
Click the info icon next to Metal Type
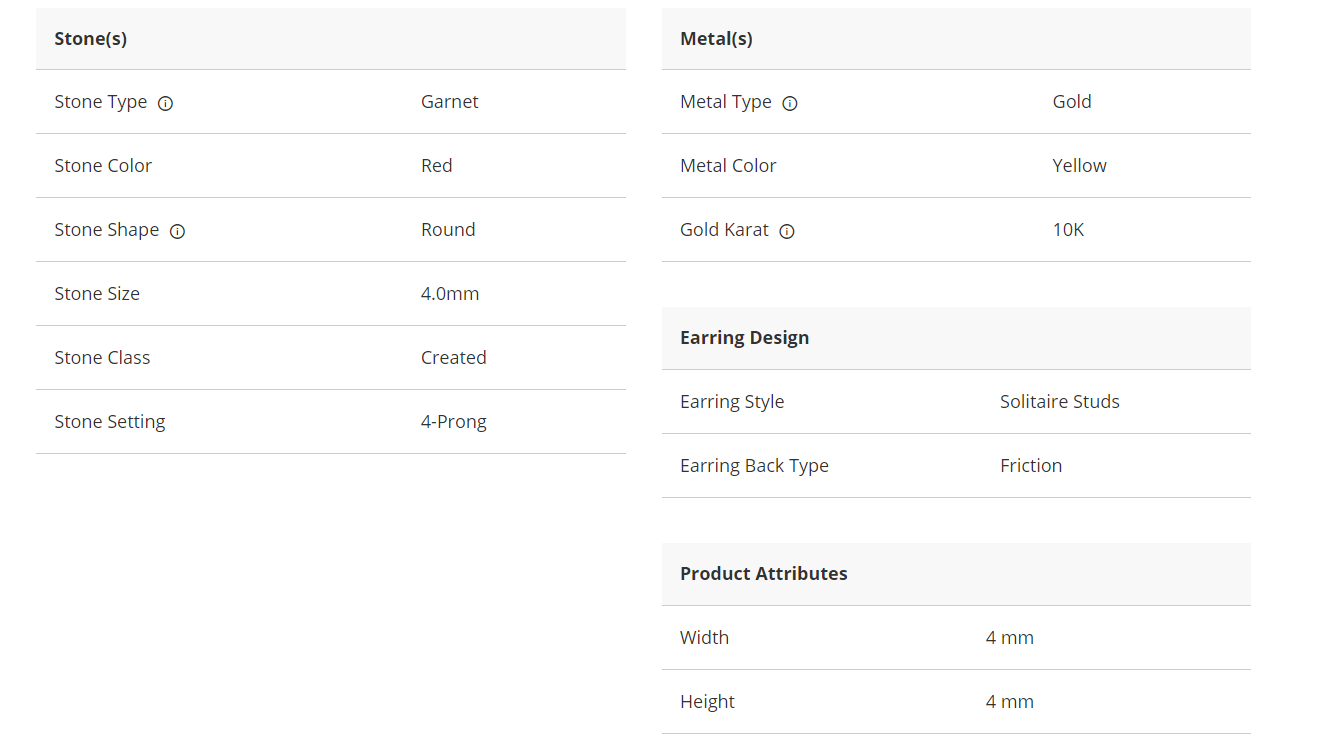(790, 103)
